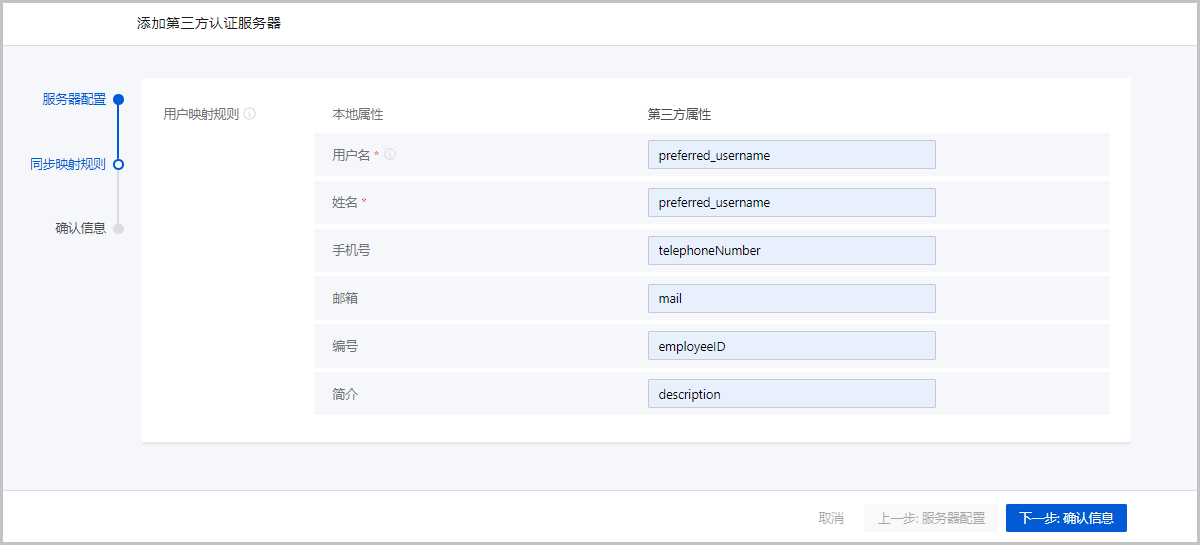Screen dimensions: 1200x545
Task: Edit 用户名 third-party attribute field
Action: 792,155
